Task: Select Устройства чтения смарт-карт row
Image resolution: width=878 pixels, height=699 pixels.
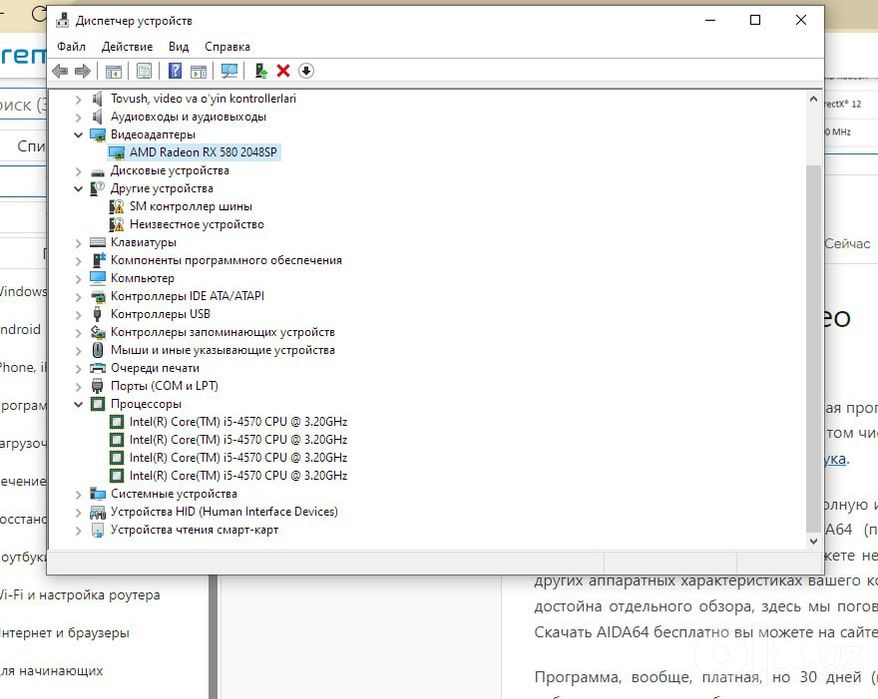Action: (194, 530)
